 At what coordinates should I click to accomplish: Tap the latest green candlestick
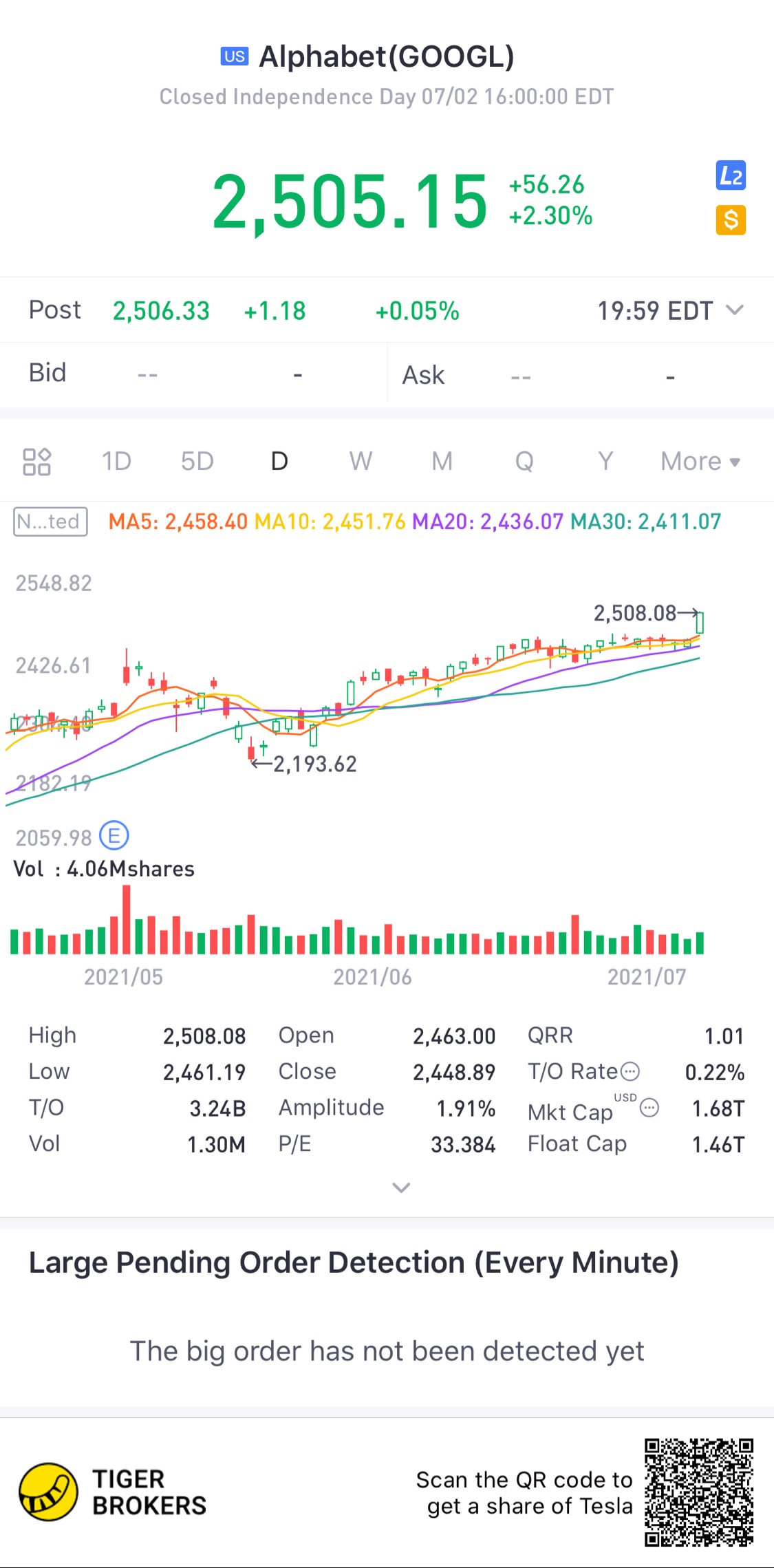click(700, 621)
